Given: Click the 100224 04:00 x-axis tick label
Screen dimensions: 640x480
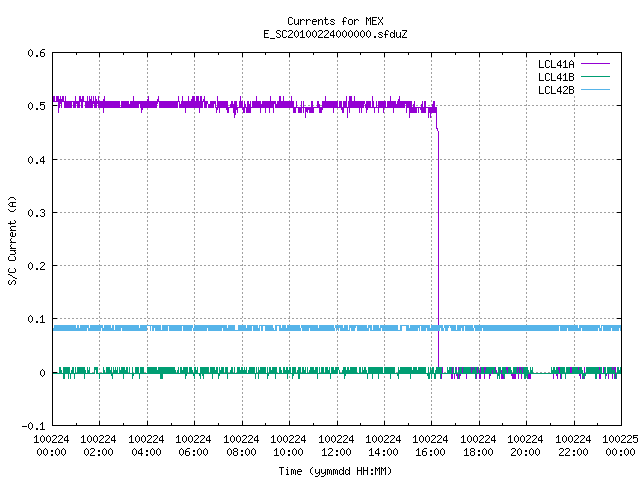Looking at the screenshot, I should pyautogui.click(x=146, y=446).
